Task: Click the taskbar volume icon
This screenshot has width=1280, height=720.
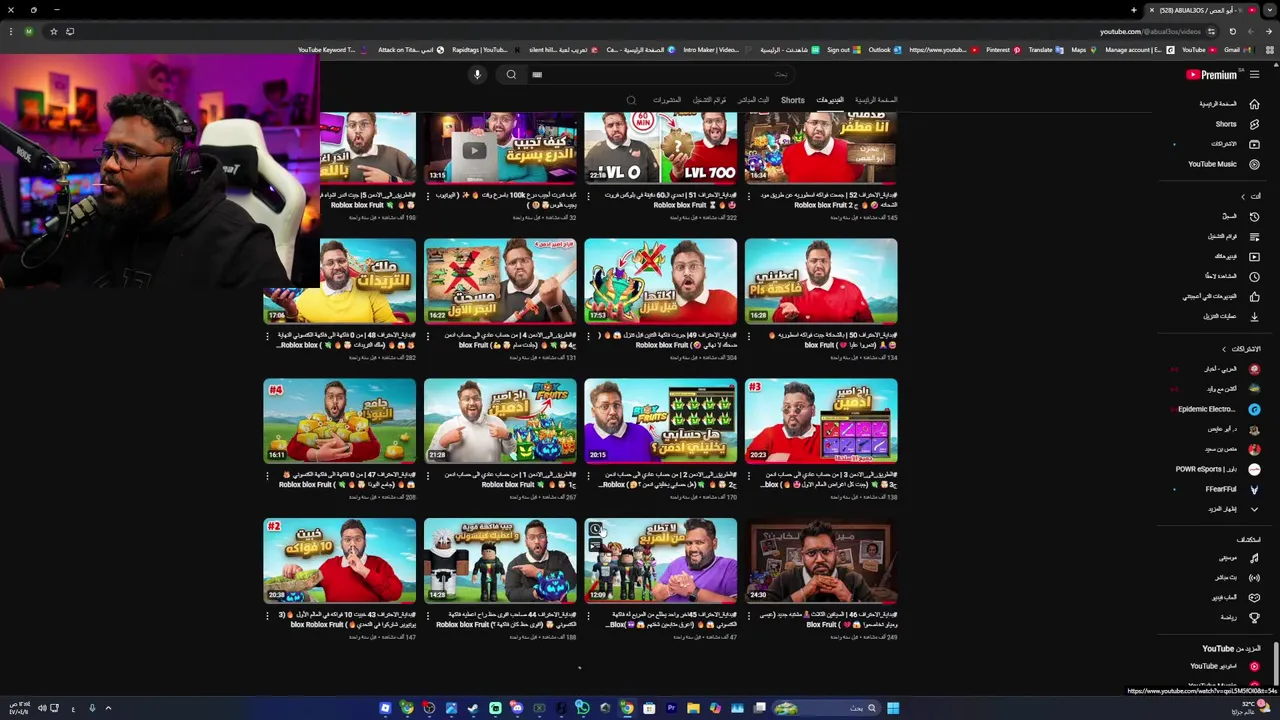Action: tap(41, 708)
